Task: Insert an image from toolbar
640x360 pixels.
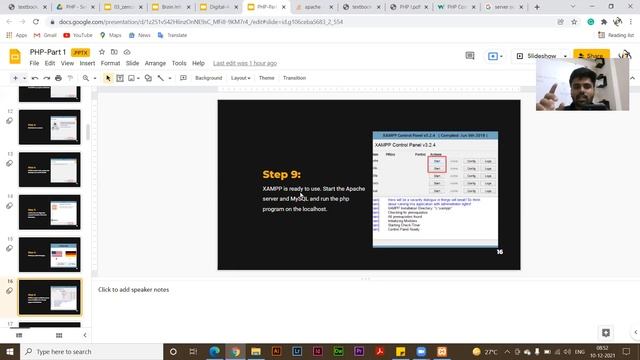Action: 131,78
